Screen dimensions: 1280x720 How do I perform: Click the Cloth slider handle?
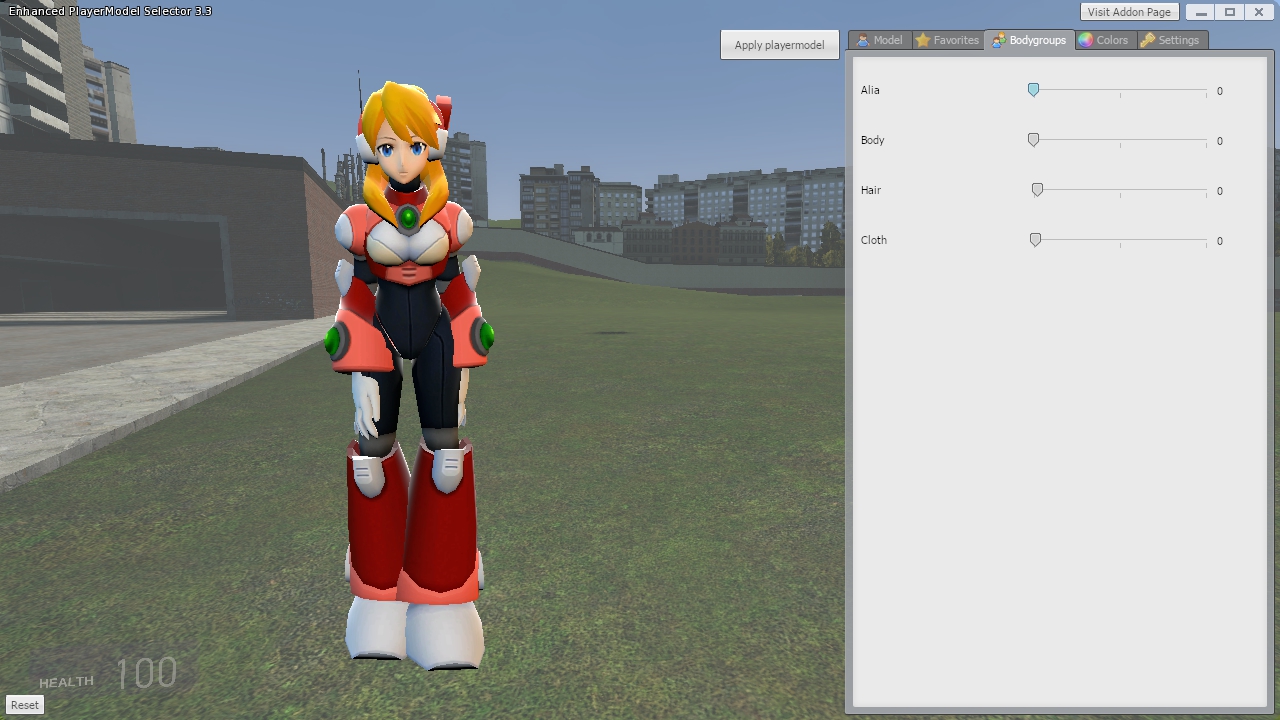[x=1035, y=240]
